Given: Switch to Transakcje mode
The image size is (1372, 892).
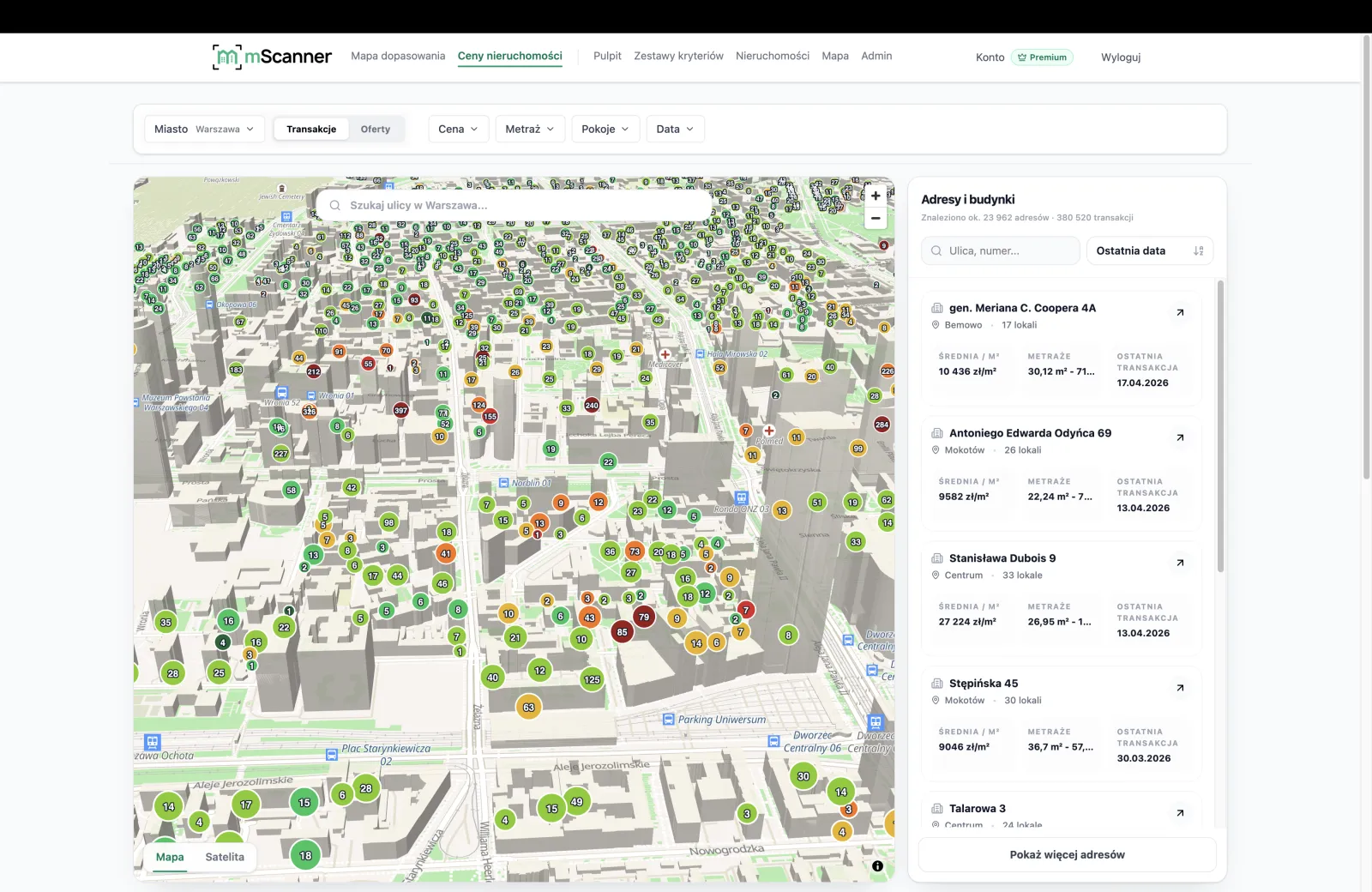Looking at the screenshot, I should click(311, 130).
